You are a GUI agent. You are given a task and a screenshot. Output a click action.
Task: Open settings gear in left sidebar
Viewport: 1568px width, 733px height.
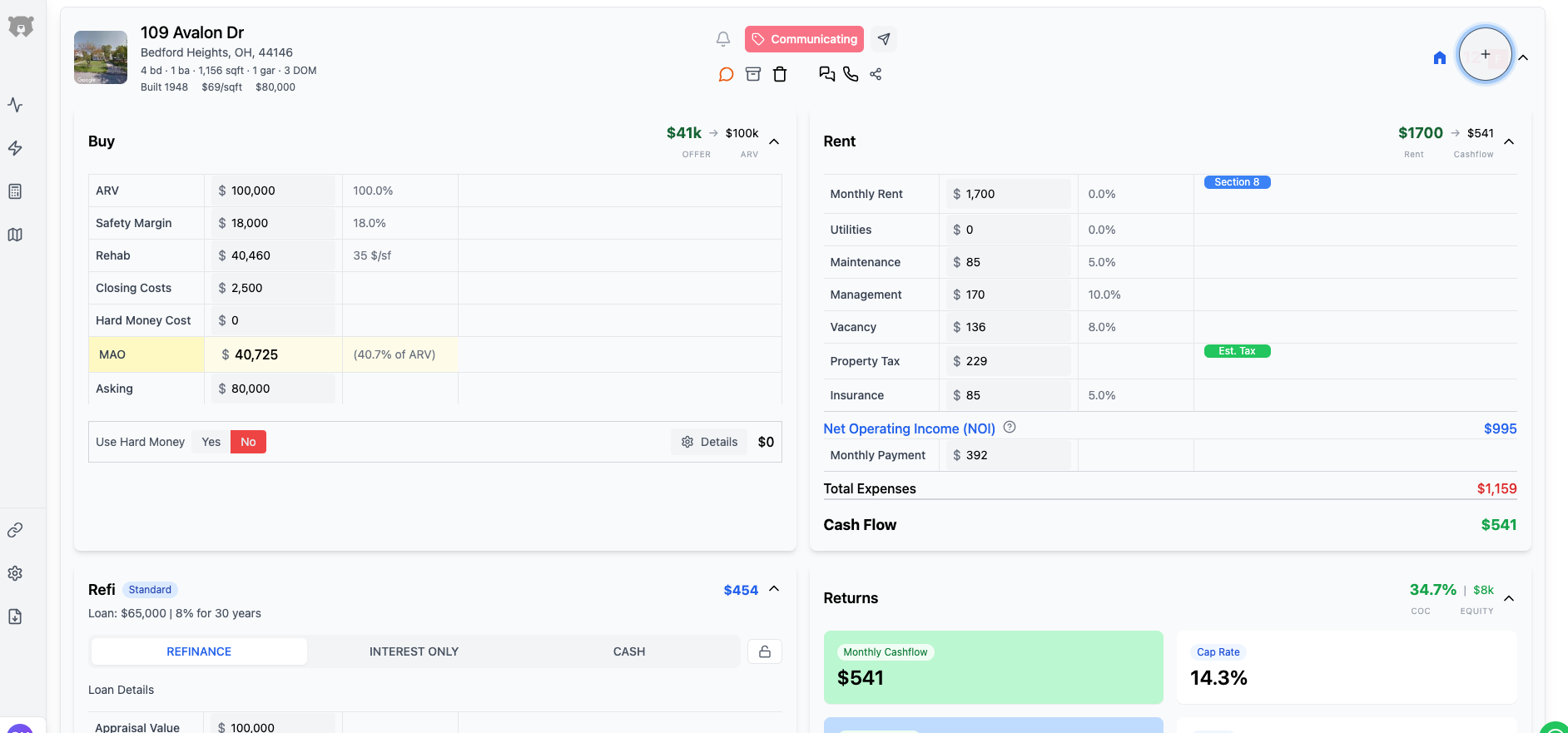(x=15, y=573)
